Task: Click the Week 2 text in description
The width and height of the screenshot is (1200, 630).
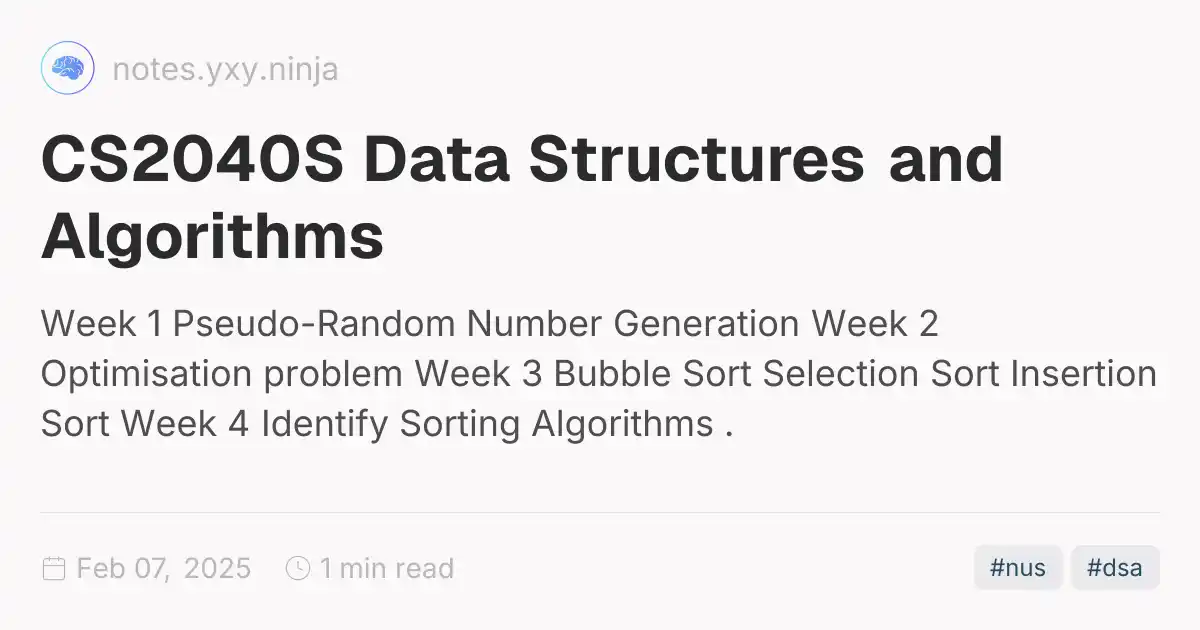Action: [875, 325]
